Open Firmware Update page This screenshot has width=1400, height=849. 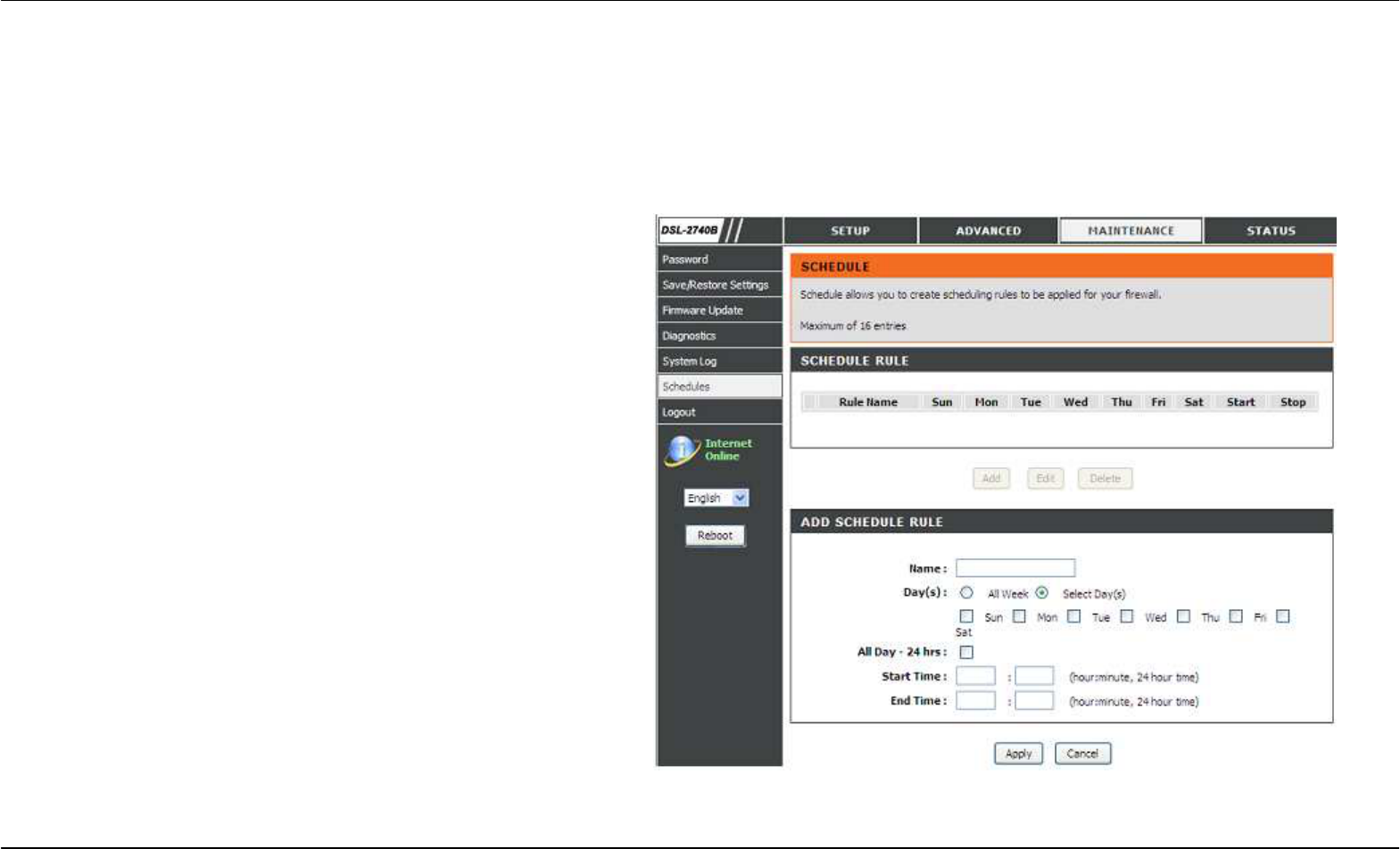click(x=719, y=310)
